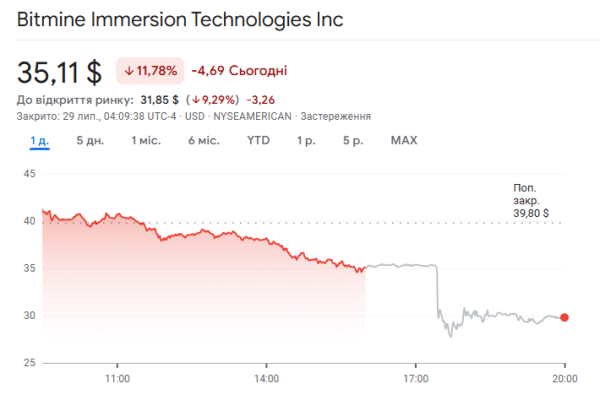Click the -4,69 Сьогодні change text
Image resolution: width=600 pixels, height=400 pixels.
(240, 71)
